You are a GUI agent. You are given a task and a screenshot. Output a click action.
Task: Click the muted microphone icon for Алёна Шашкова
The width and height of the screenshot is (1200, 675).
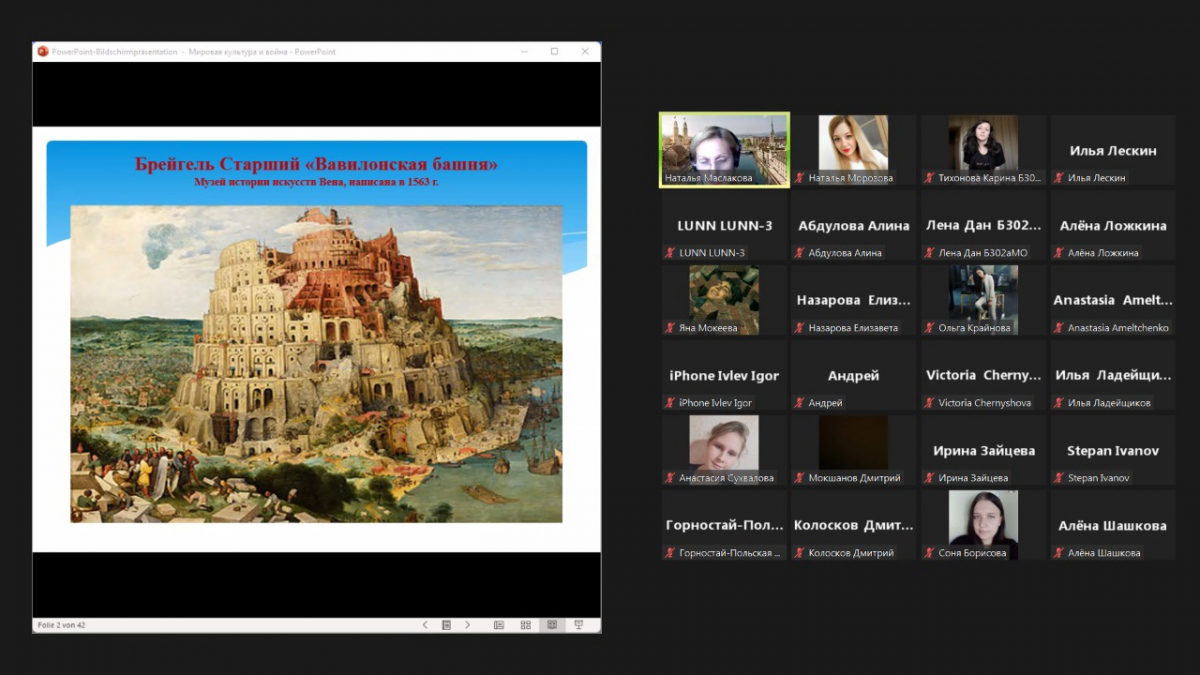(1059, 553)
